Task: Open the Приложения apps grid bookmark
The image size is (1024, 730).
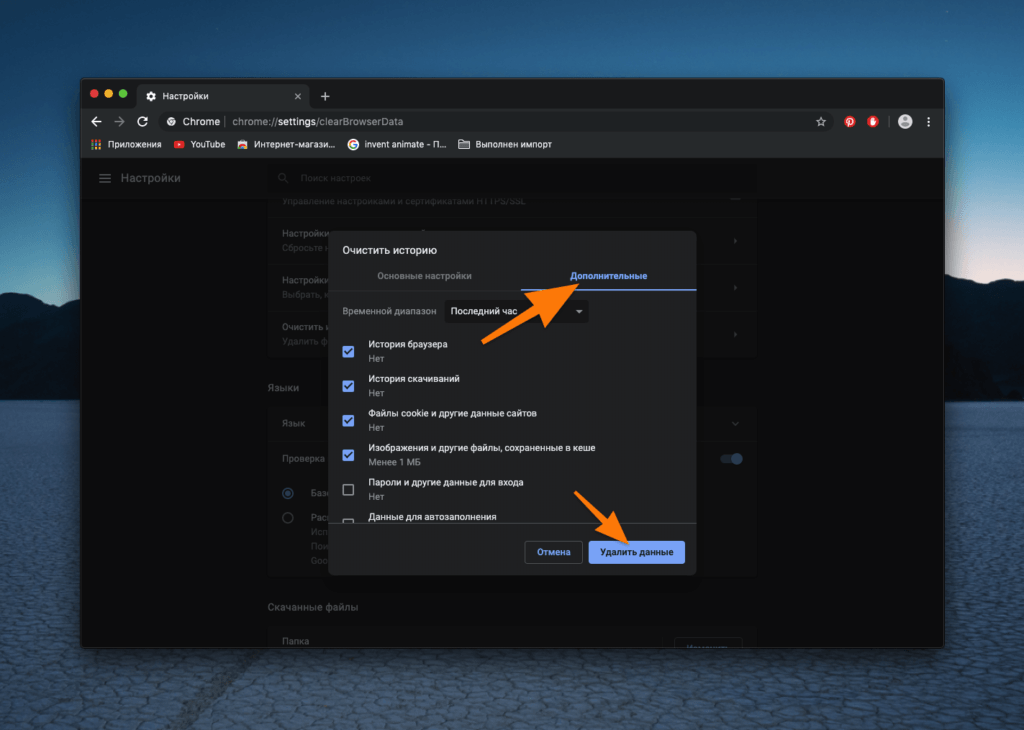Action: click(x=126, y=144)
